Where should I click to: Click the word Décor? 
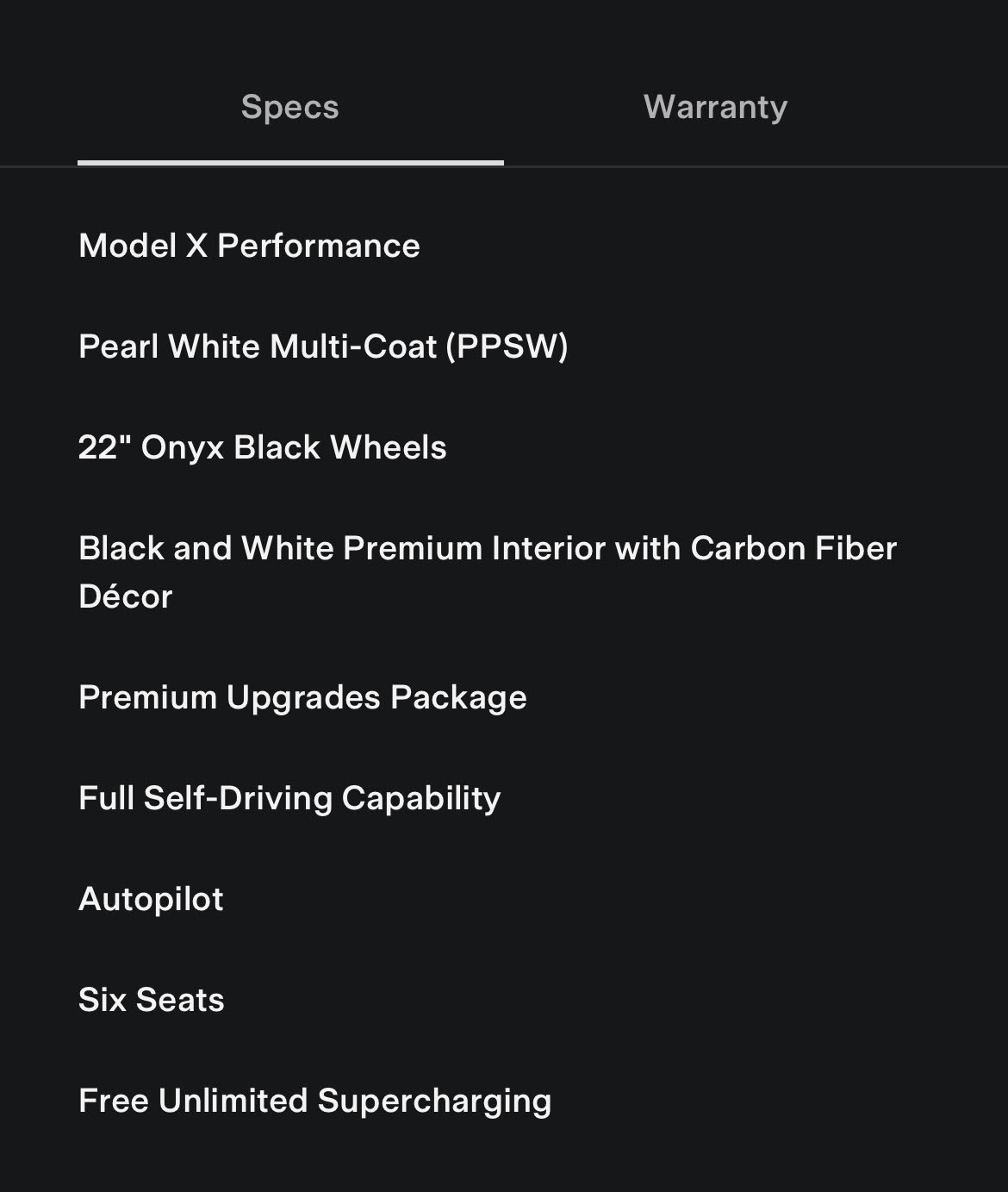click(126, 596)
